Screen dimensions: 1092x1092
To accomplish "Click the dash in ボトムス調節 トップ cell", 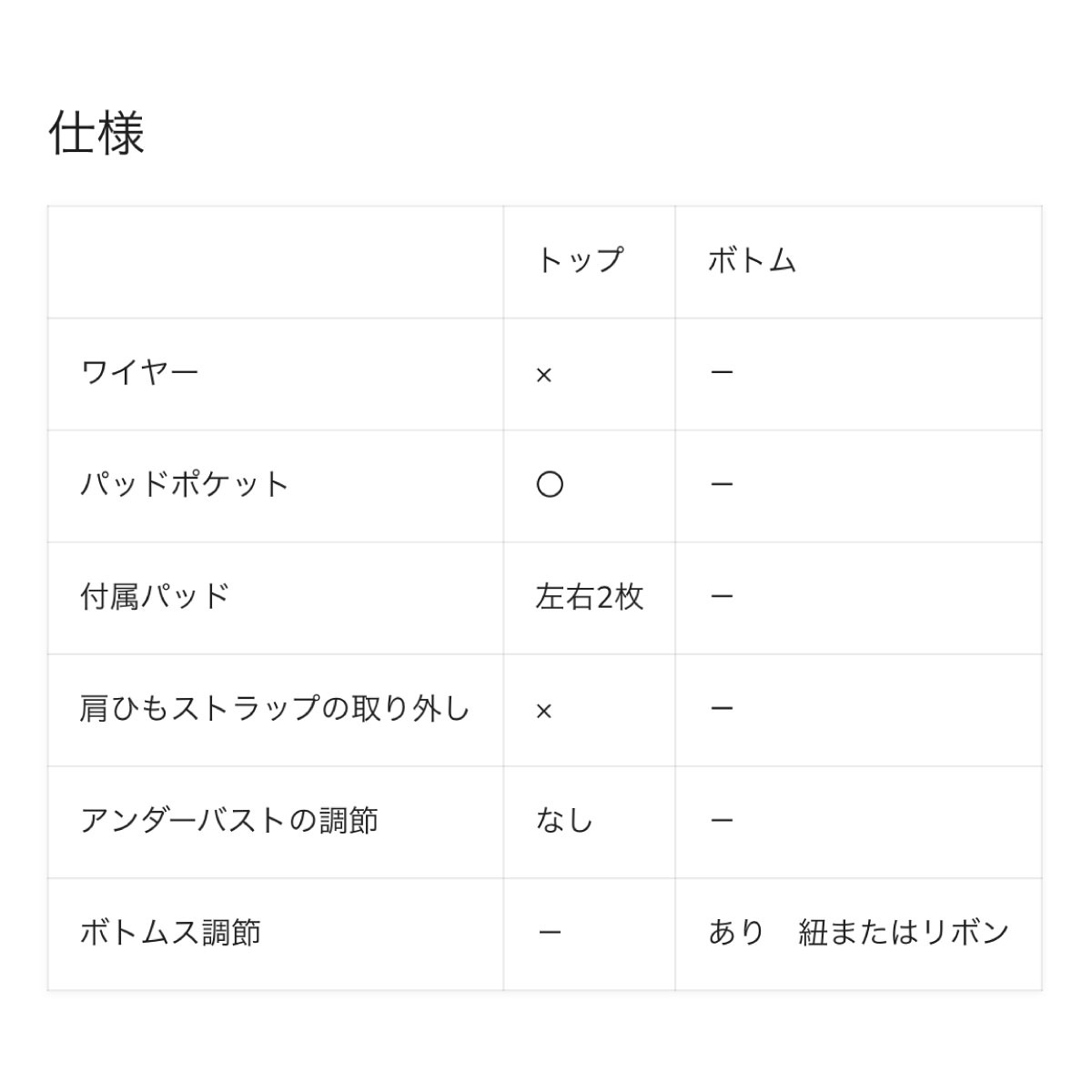I will pyautogui.click(x=550, y=933).
